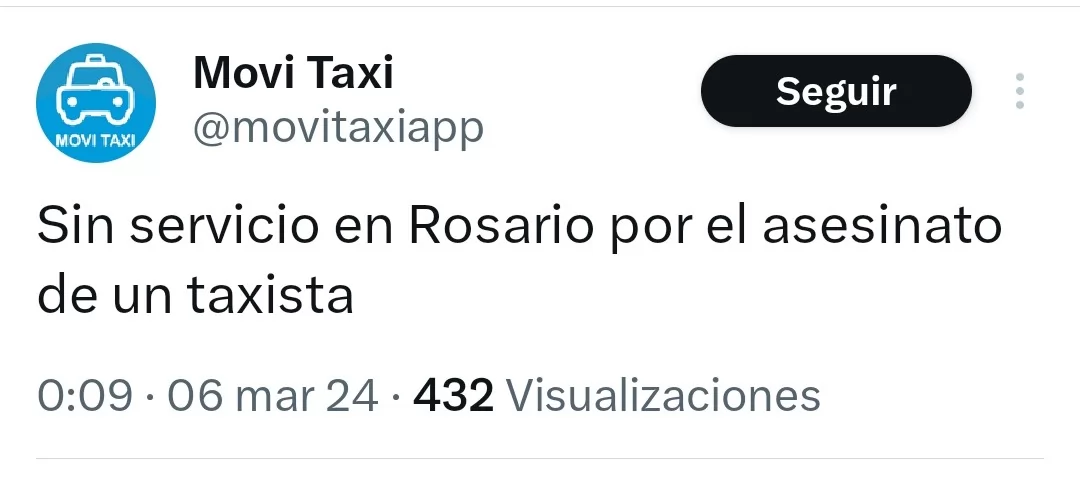The height and width of the screenshot is (479, 1080).
Task: Click the word taxista in the tweet
Action: [x=270, y=295]
